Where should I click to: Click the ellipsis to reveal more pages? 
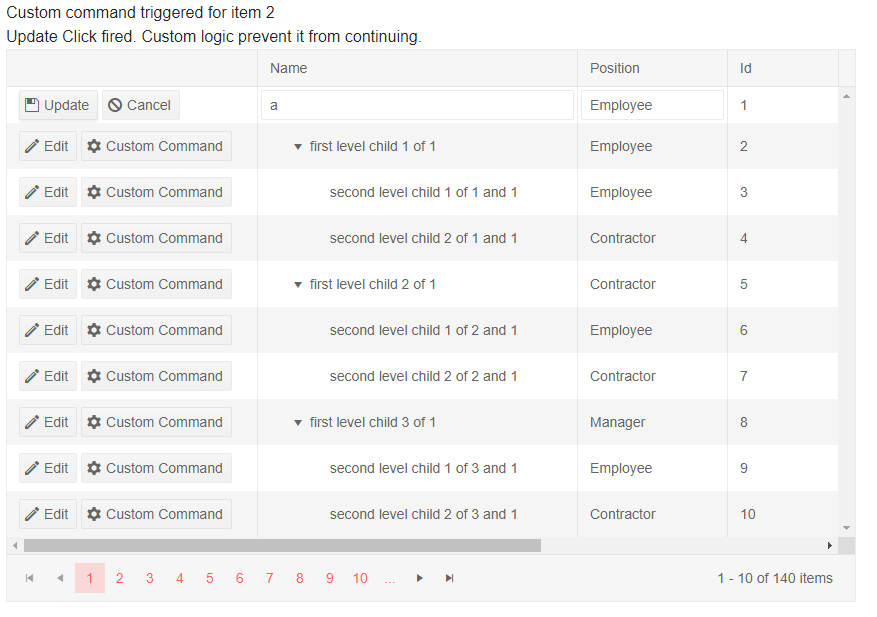(389, 578)
